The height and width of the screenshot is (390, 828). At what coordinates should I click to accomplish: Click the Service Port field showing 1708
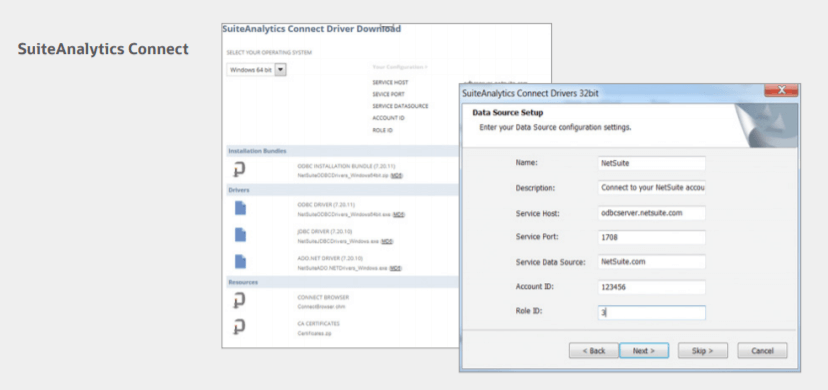[x=652, y=237]
